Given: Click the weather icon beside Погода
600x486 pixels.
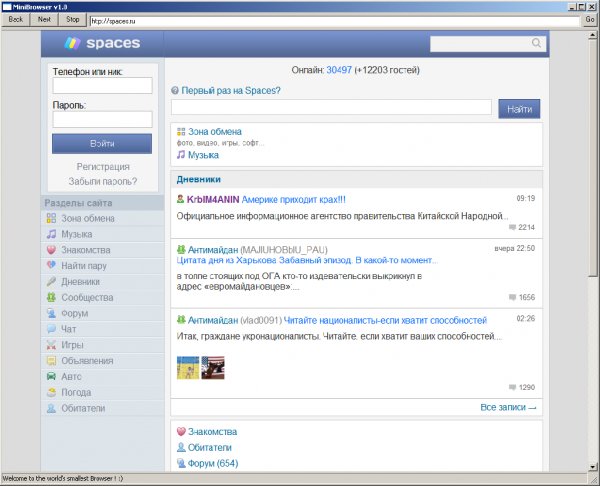Looking at the screenshot, I should pyautogui.click(x=51, y=392).
